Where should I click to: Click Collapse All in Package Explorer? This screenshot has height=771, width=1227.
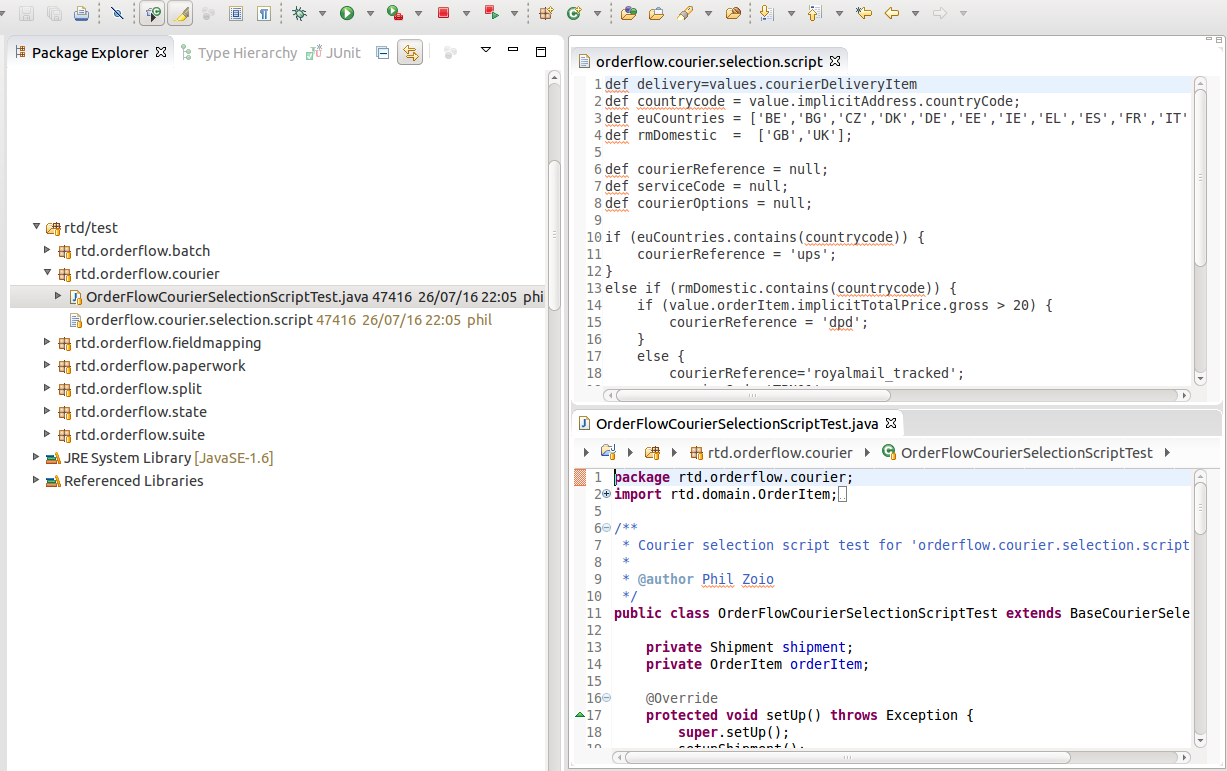click(x=382, y=52)
